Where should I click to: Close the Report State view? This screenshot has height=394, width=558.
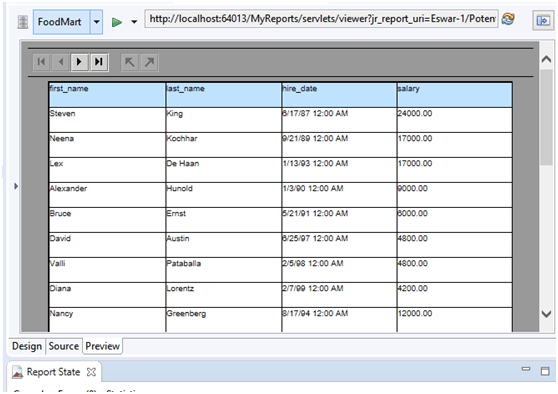click(91, 372)
